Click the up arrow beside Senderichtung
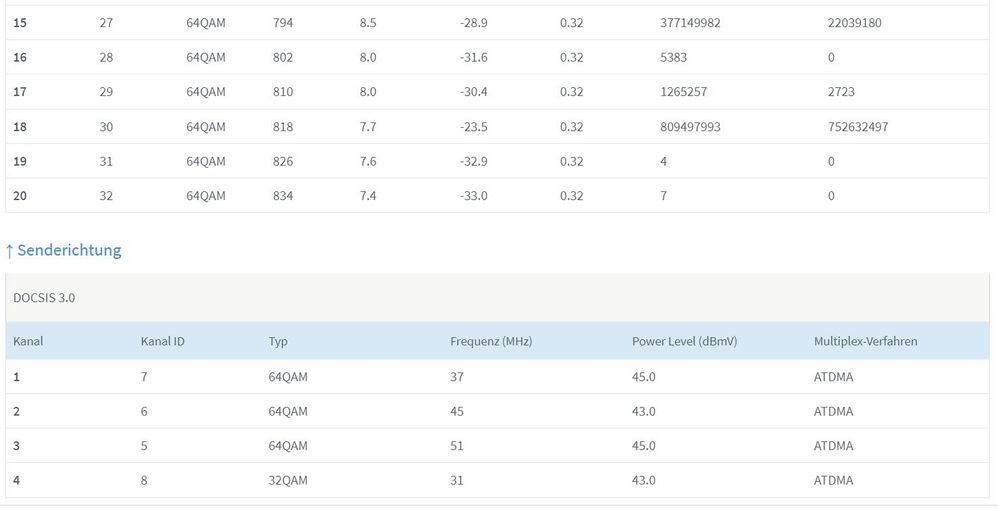 tap(10, 250)
